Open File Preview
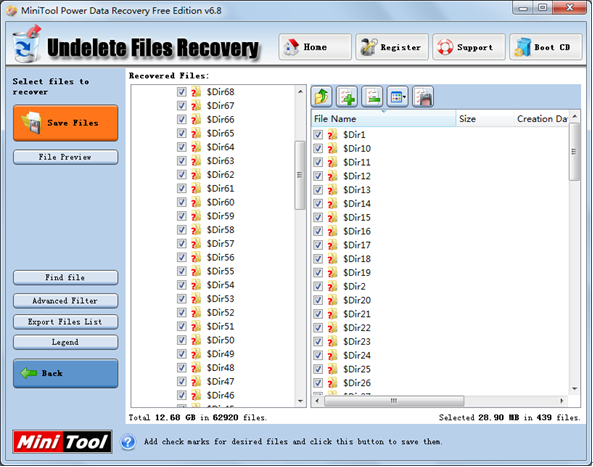The height and width of the screenshot is (467, 593). click(65, 157)
